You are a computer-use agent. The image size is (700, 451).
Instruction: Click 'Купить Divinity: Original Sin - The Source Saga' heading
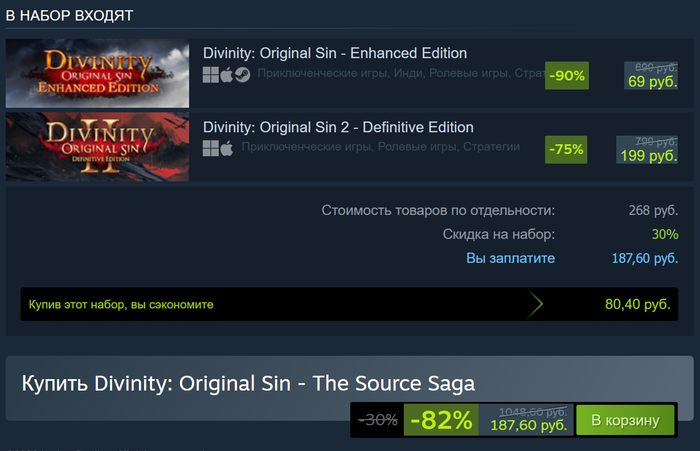(248, 383)
